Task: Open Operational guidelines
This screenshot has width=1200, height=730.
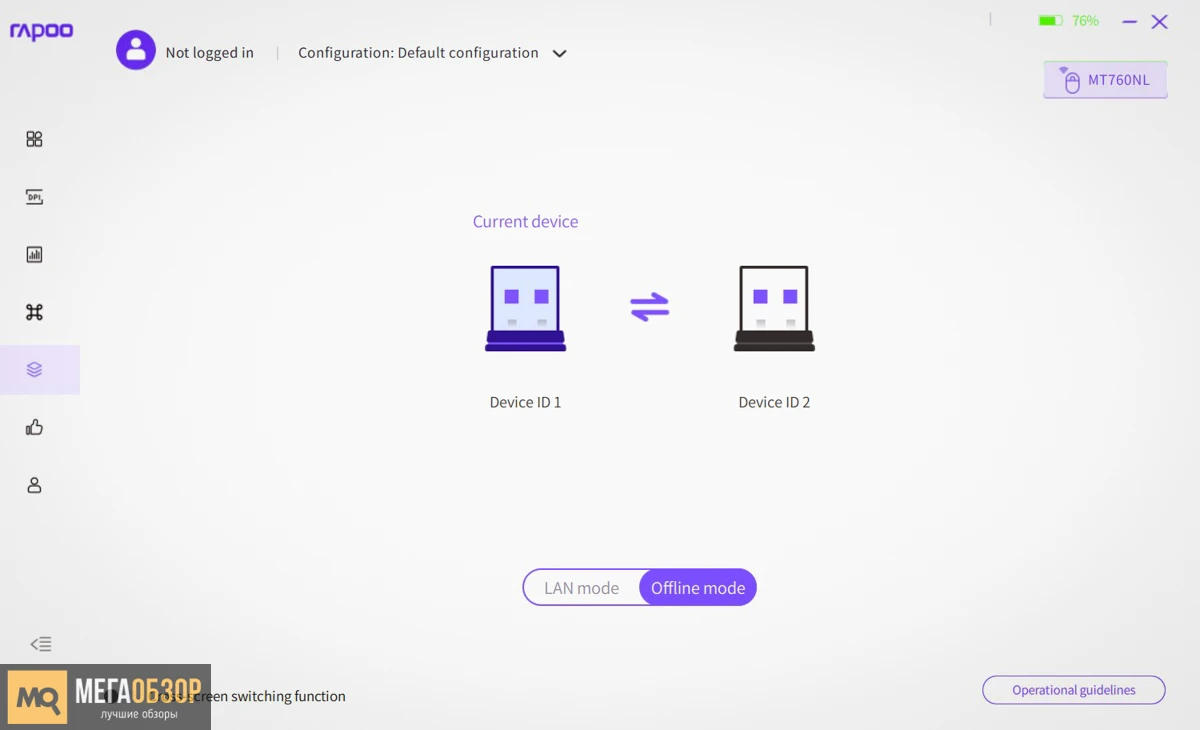Action: coord(1073,690)
